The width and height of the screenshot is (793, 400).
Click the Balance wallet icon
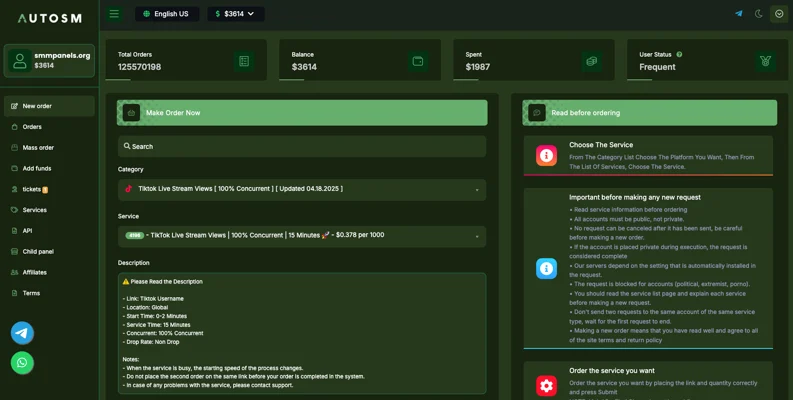418,61
